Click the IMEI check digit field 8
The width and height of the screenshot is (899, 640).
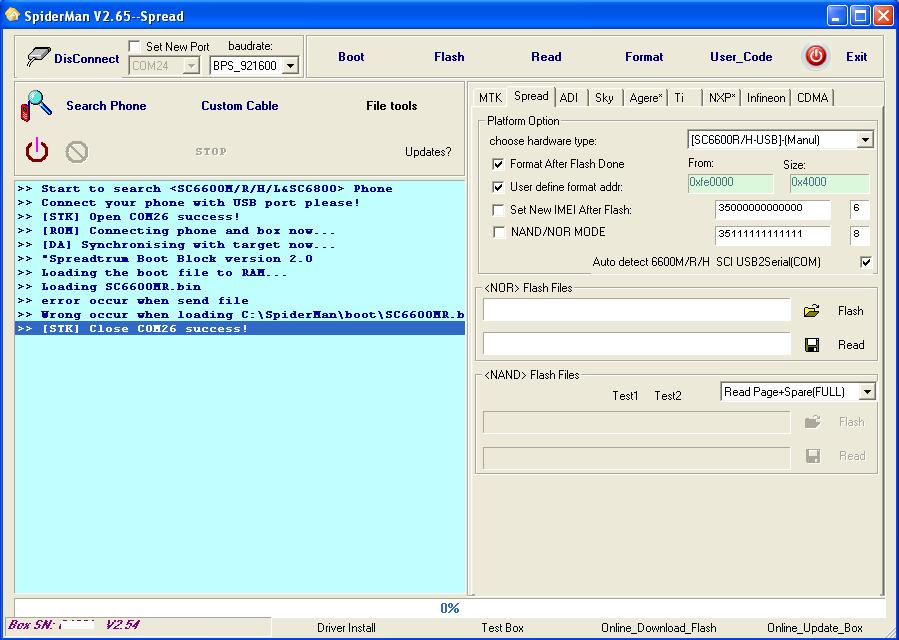[x=859, y=235]
